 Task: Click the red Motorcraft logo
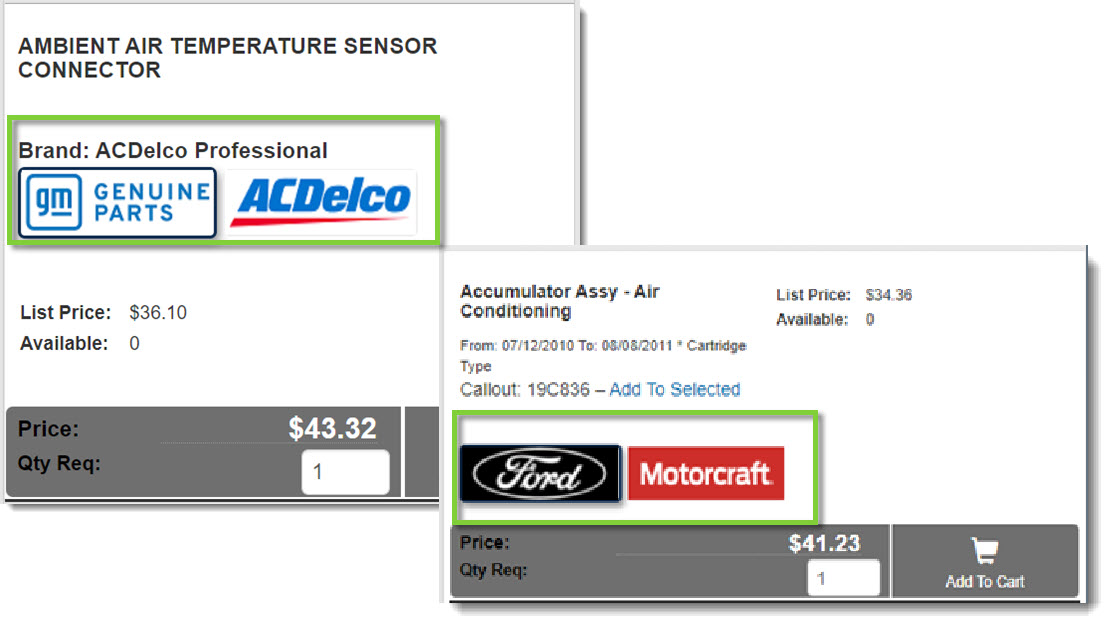pyautogui.click(x=706, y=473)
